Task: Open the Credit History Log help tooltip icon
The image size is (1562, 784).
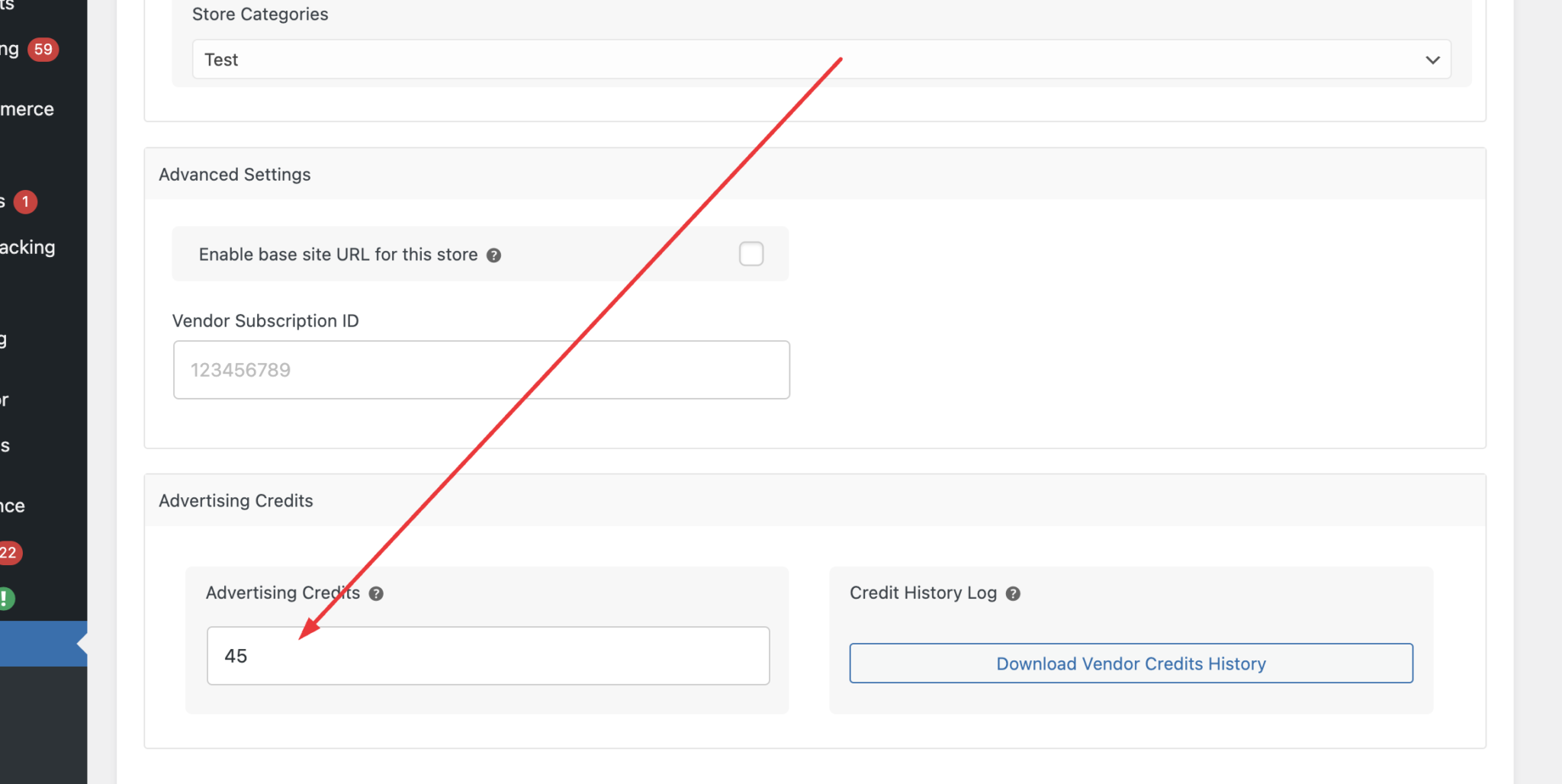Action: (x=1013, y=593)
